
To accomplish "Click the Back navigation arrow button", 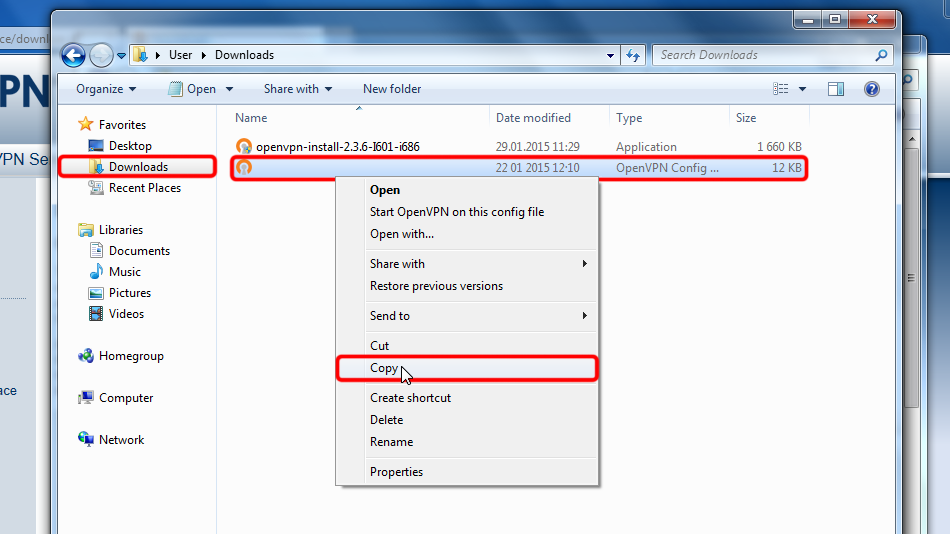I will click(x=74, y=55).
